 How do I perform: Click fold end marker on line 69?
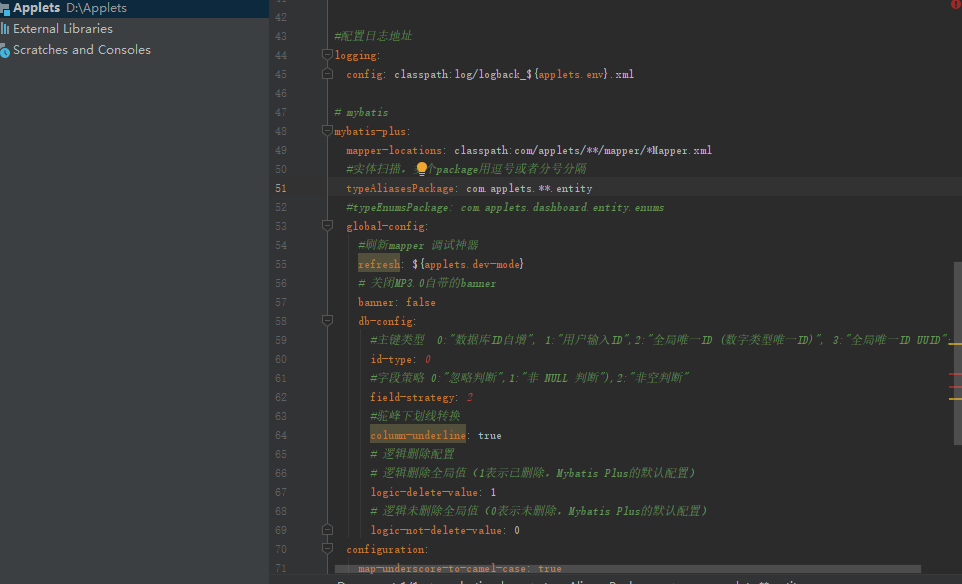[327, 530]
